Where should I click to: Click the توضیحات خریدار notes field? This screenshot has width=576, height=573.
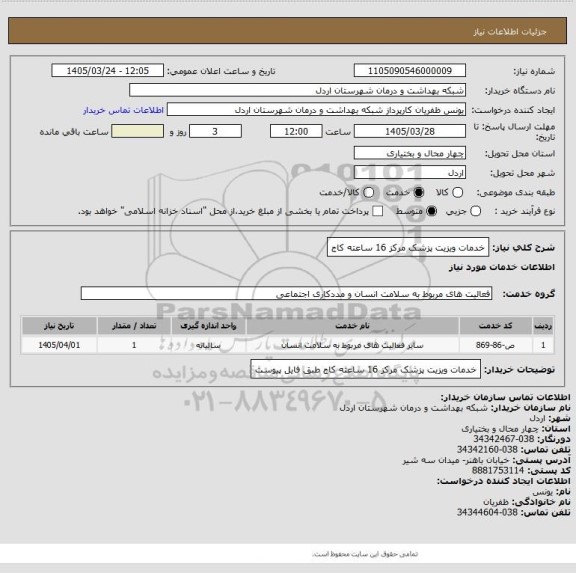pos(366,370)
